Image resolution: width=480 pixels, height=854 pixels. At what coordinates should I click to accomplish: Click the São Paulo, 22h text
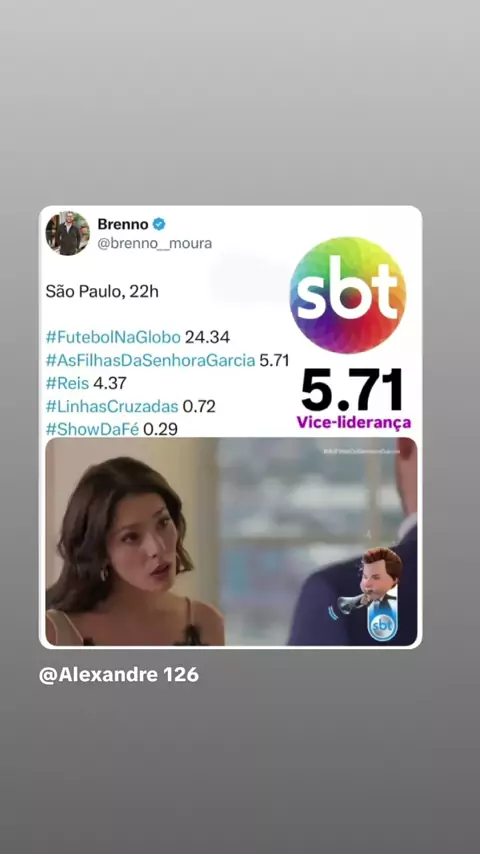pyautogui.click(x=102, y=291)
